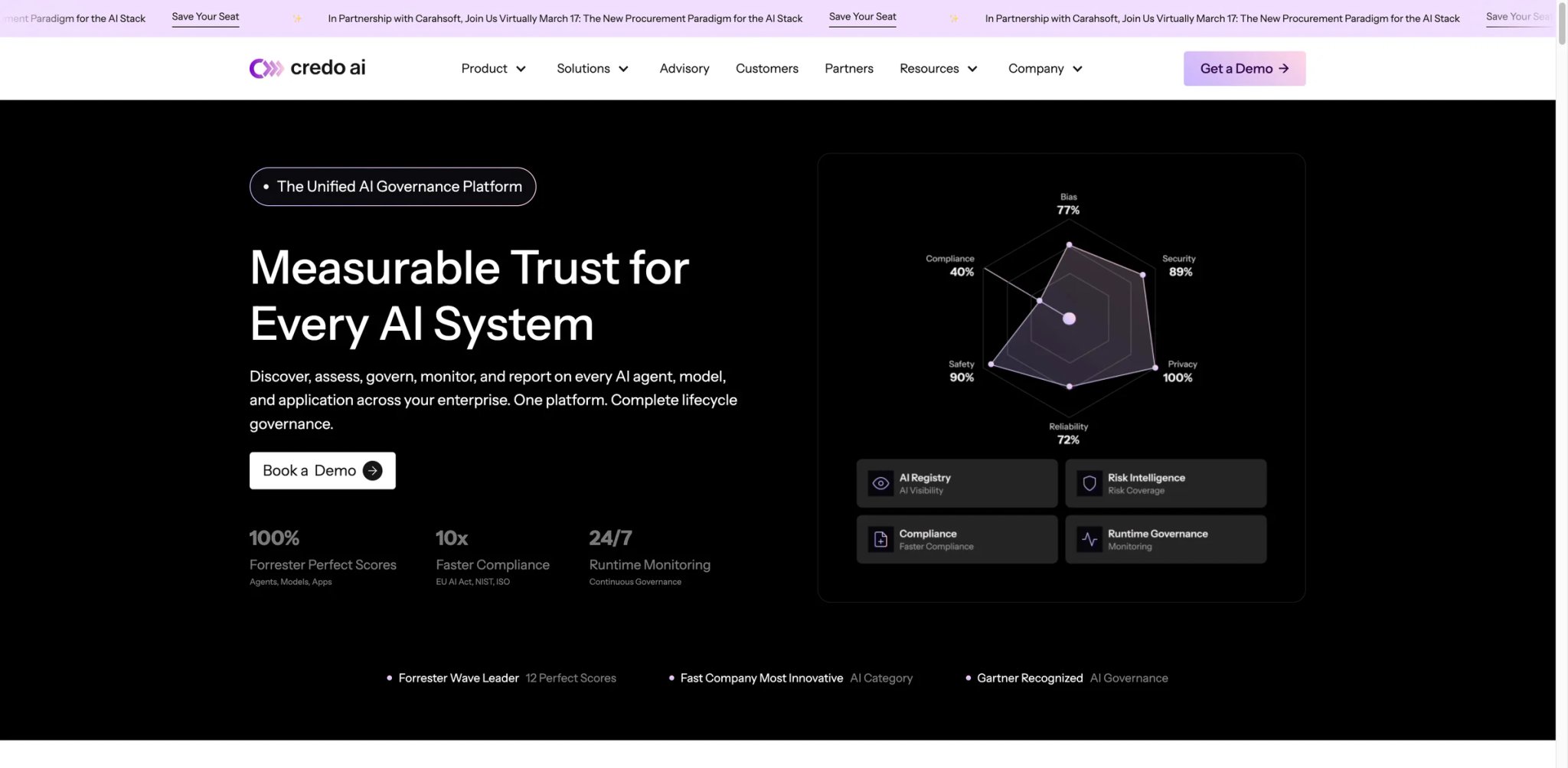
Task: Click the Privacy 100% radar point
Action: click(1155, 368)
